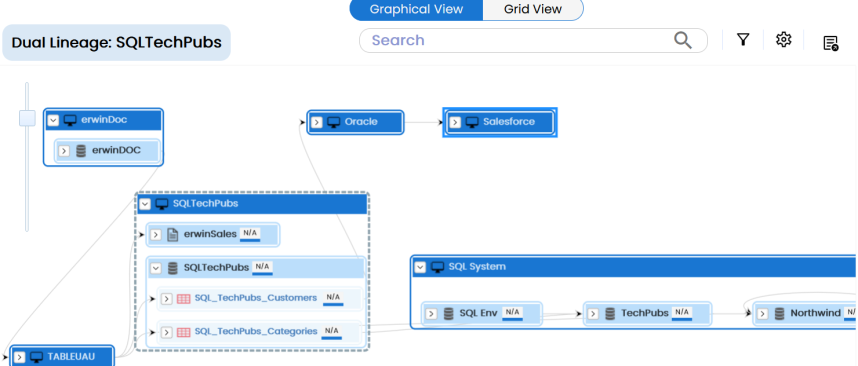Expand the SQL_TechPubs_Categories table
The width and height of the screenshot is (858, 366).
pos(167,332)
